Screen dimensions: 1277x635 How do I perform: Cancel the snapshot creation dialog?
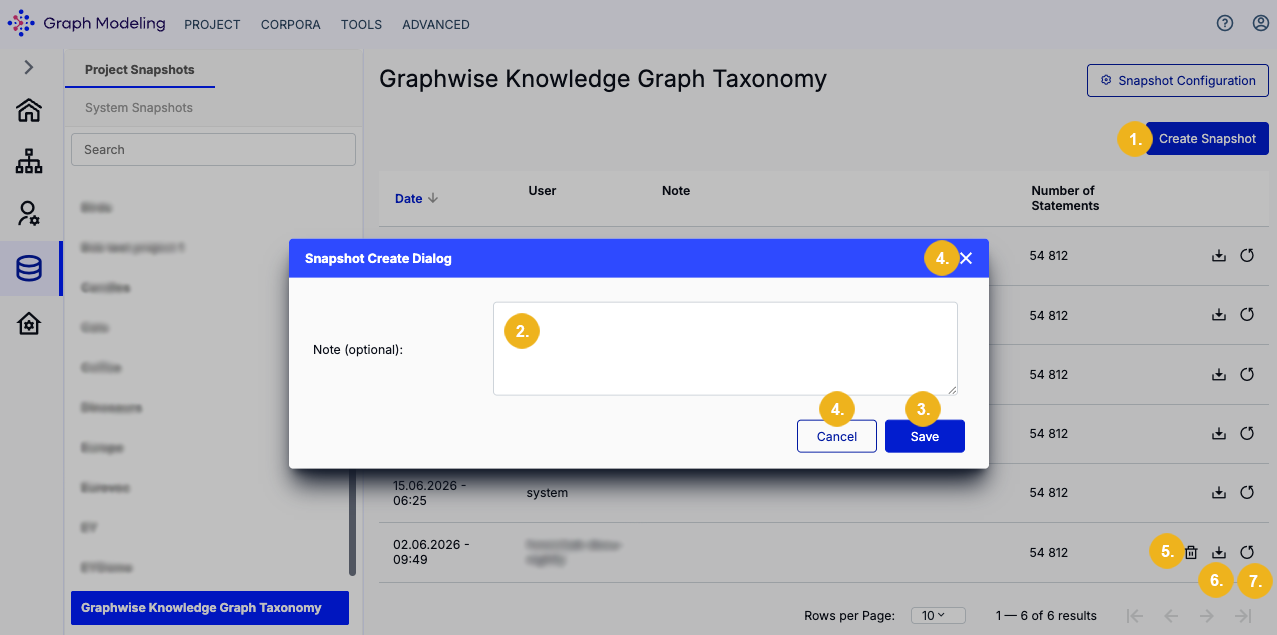coord(837,437)
